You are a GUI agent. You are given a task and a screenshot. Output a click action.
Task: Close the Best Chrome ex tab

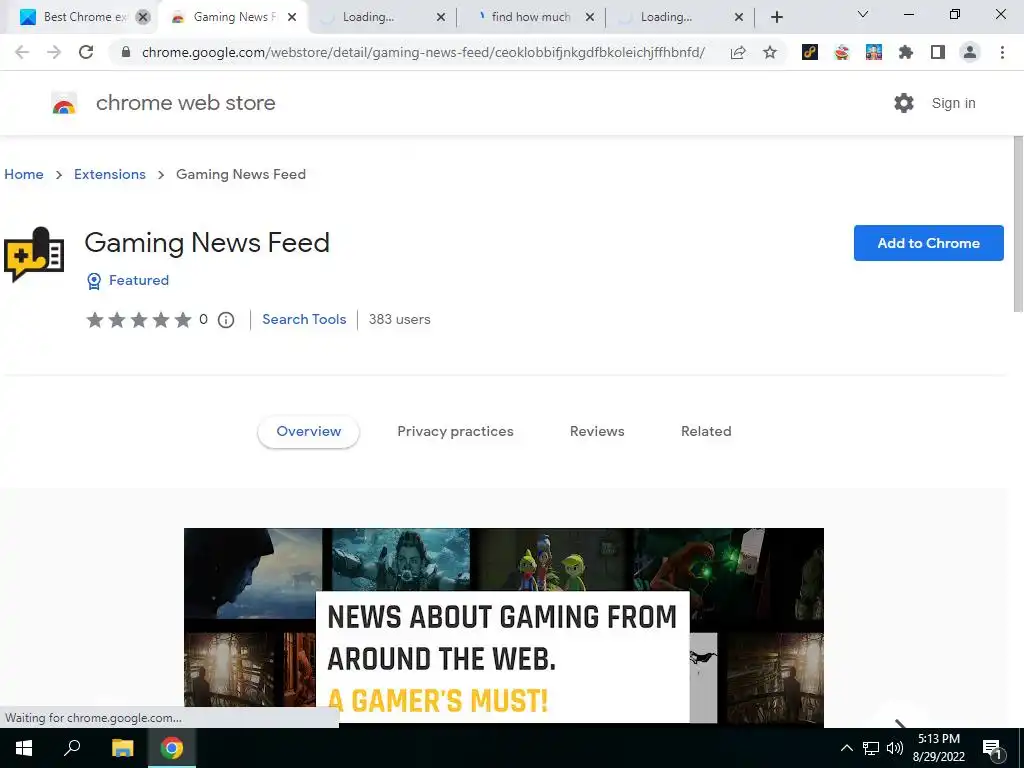click(143, 17)
